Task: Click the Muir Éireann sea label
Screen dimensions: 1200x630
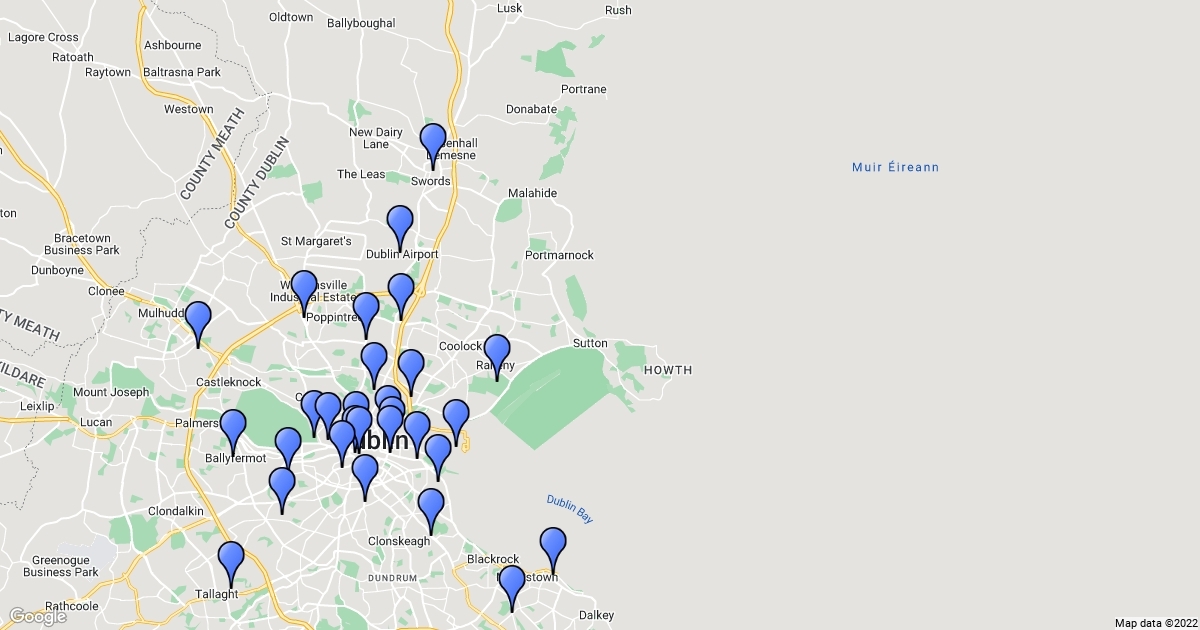Action: tap(895, 167)
